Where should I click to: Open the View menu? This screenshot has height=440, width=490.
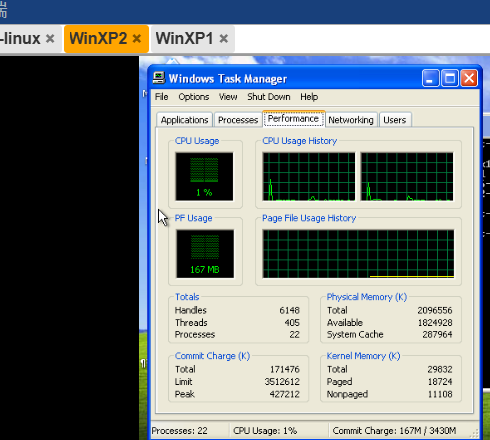(x=228, y=97)
